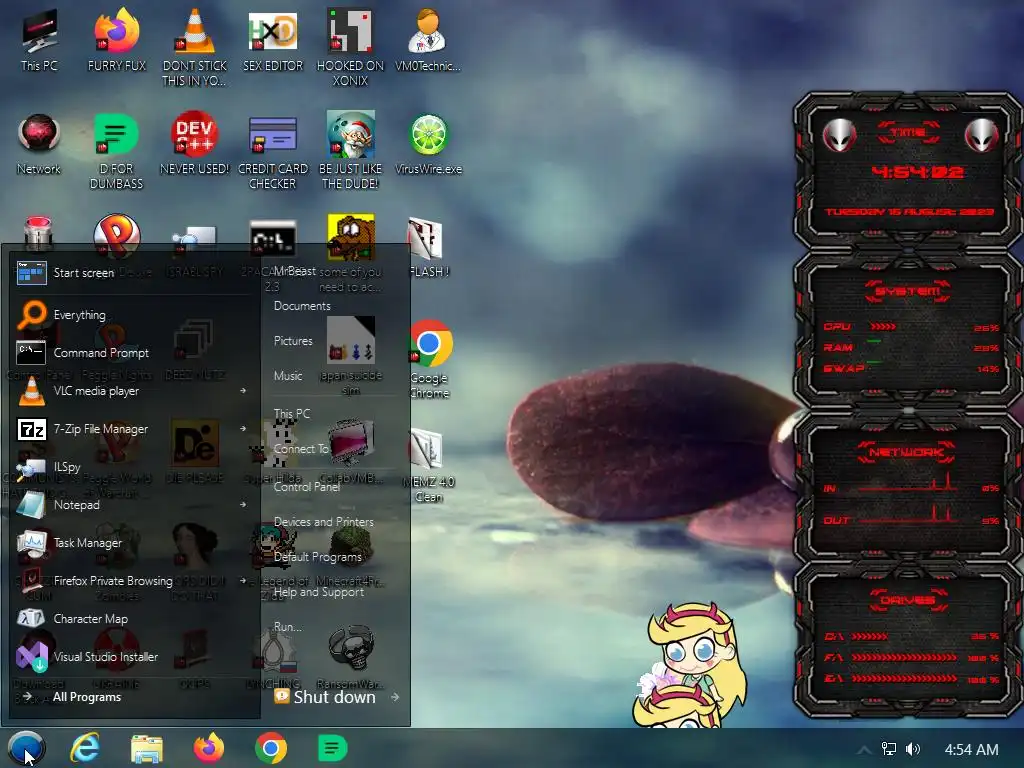Open the taskbar clock showing 4:54 AM
Image resolution: width=1024 pixels, height=768 pixels.
click(971, 750)
